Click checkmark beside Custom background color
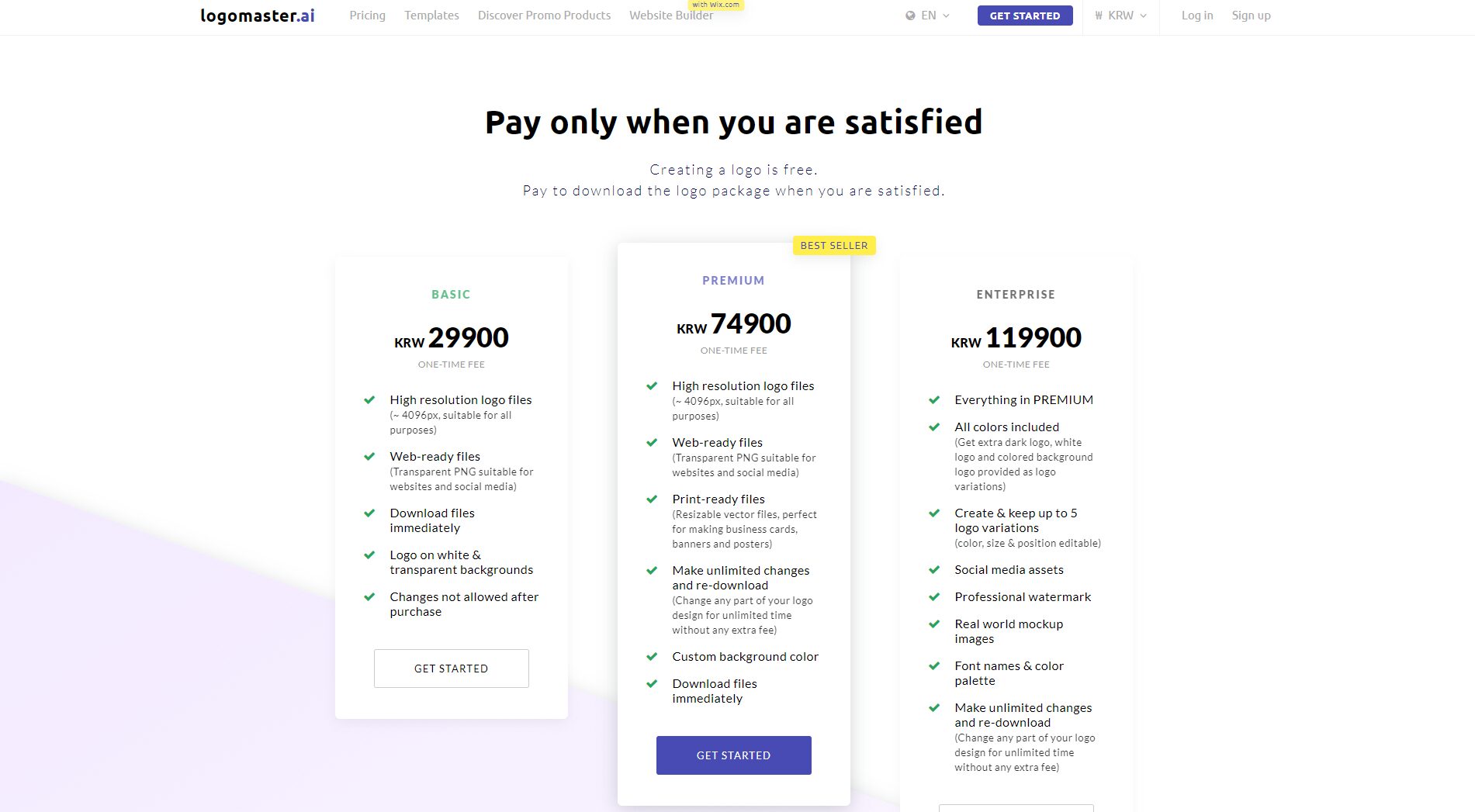The height and width of the screenshot is (812, 1475). click(652, 657)
